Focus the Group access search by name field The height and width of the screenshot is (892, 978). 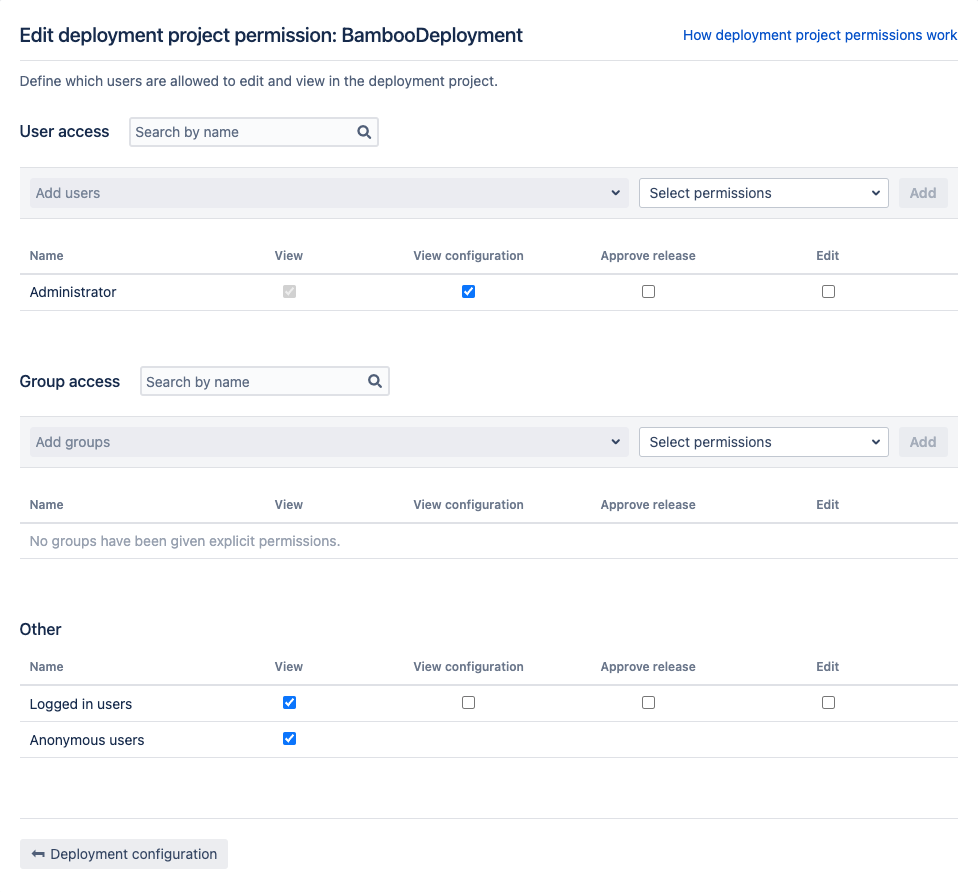264,381
